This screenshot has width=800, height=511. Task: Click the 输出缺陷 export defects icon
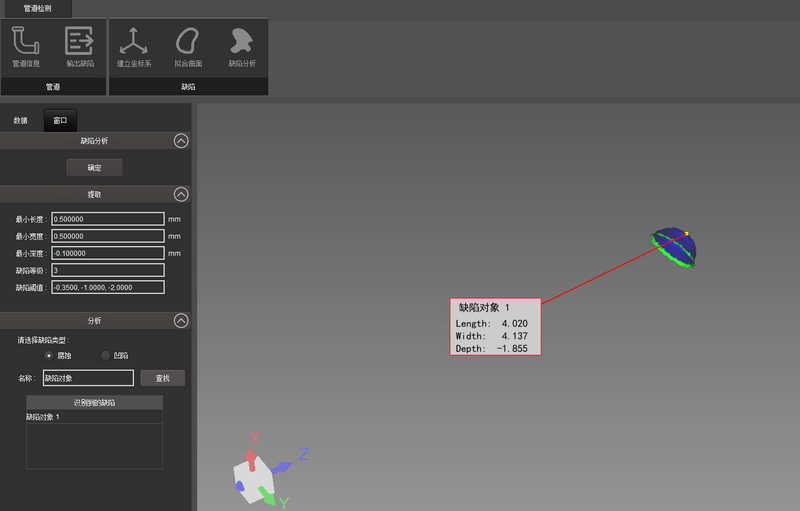pos(79,47)
